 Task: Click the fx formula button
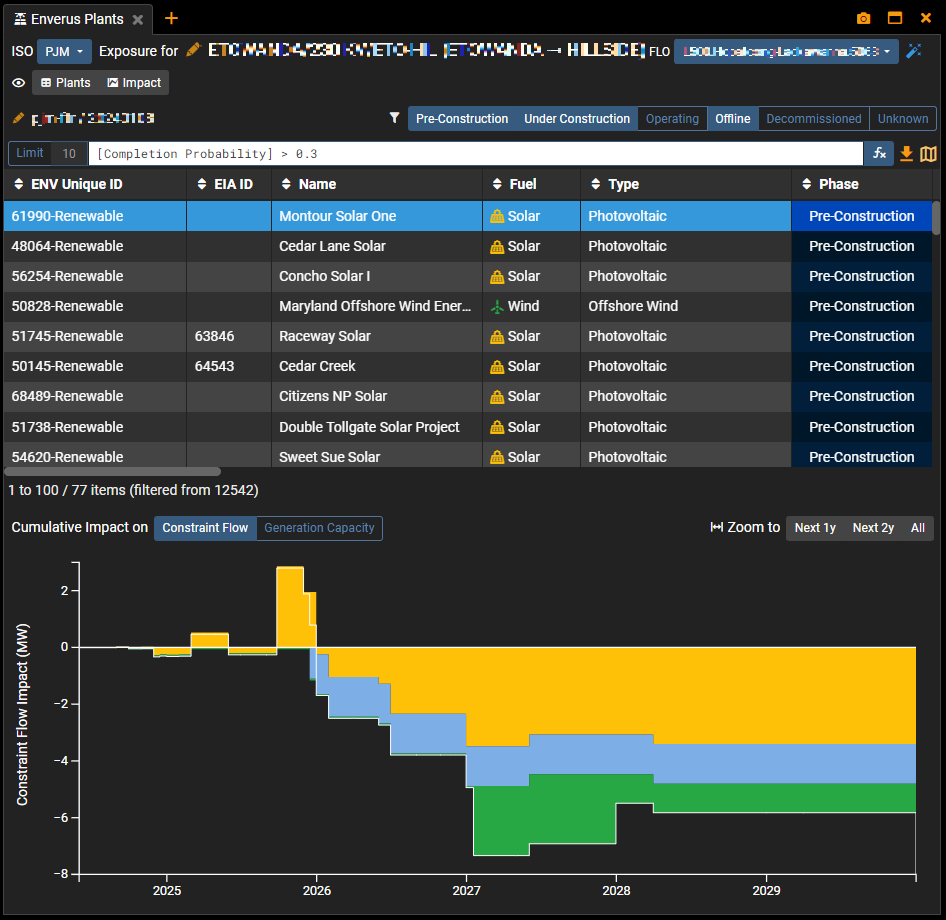coord(879,153)
